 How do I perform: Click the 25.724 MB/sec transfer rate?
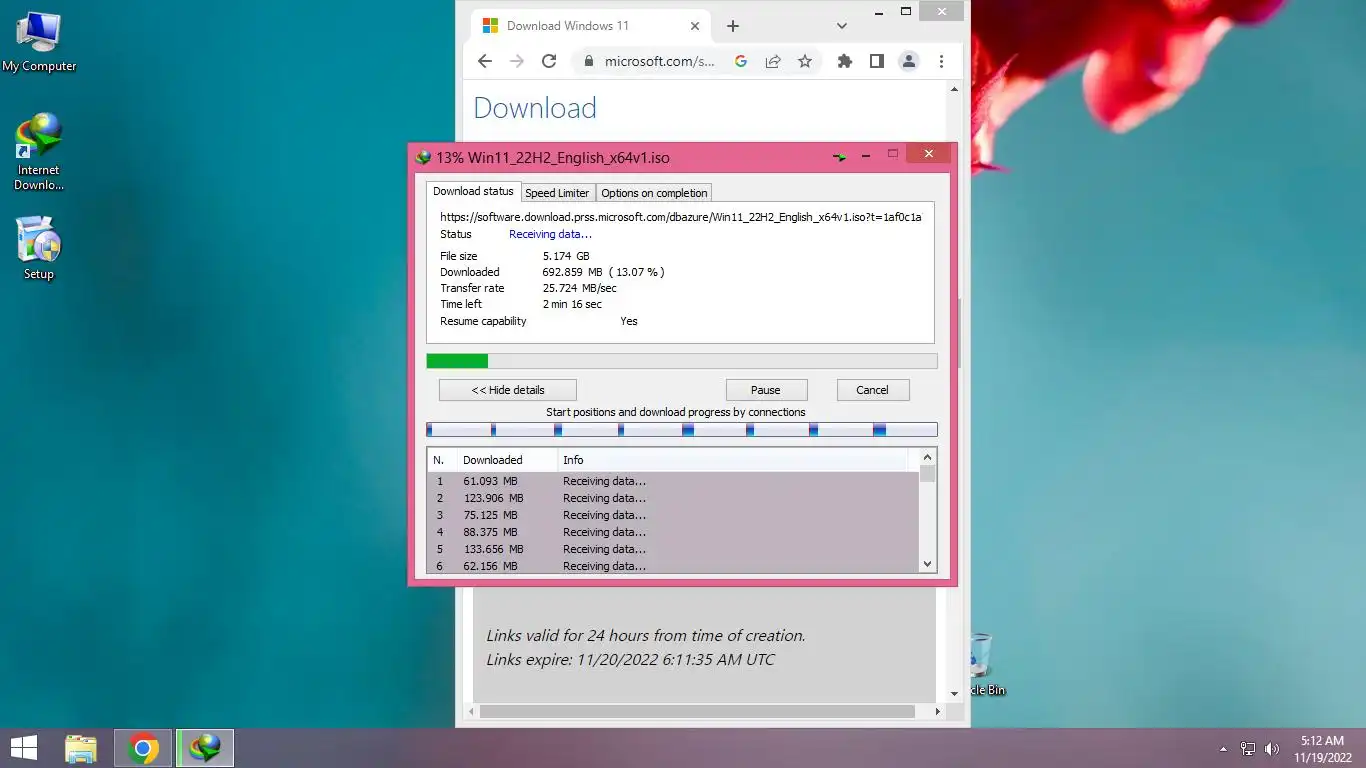(x=580, y=288)
